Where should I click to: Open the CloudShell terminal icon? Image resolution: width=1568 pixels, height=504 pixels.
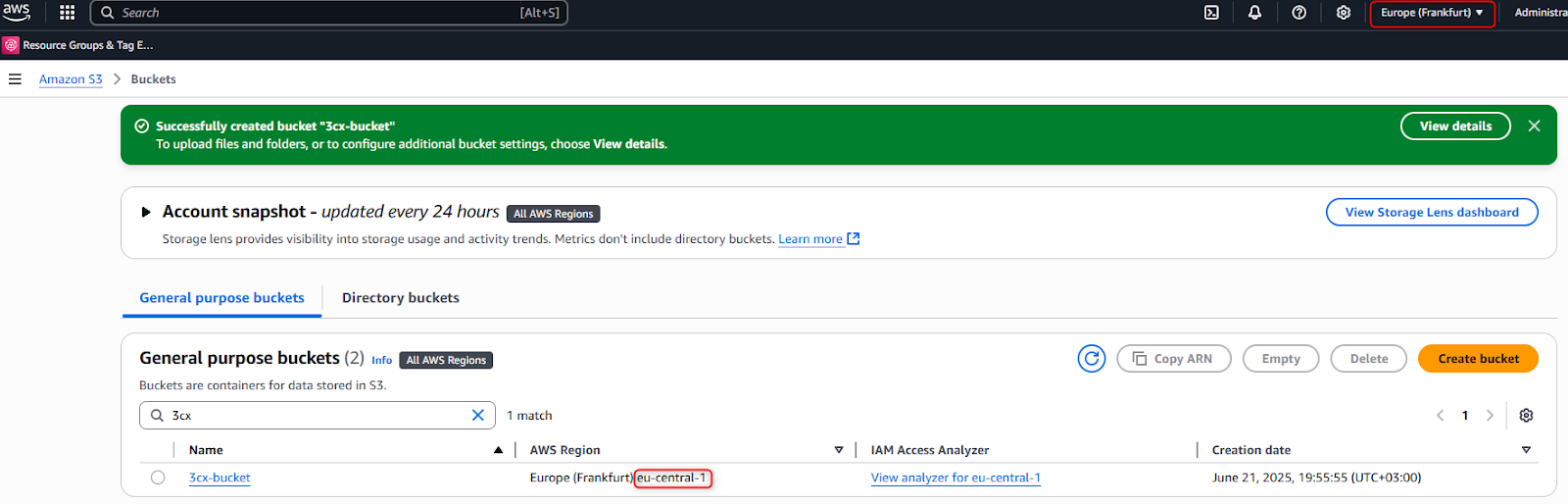click(x=1212, y=13)
